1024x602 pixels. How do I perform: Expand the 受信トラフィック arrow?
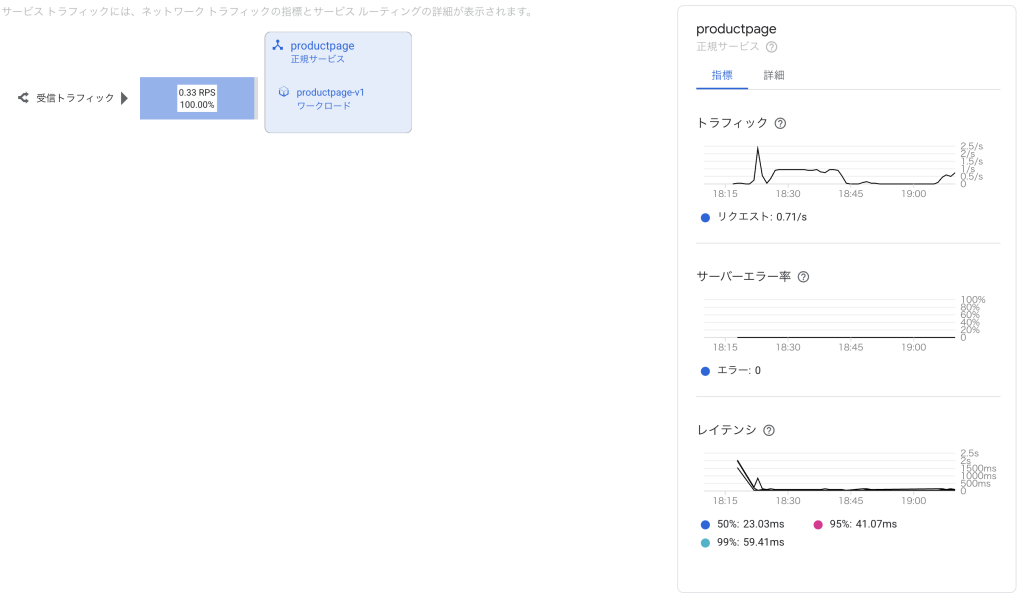[x=125, y=98]
